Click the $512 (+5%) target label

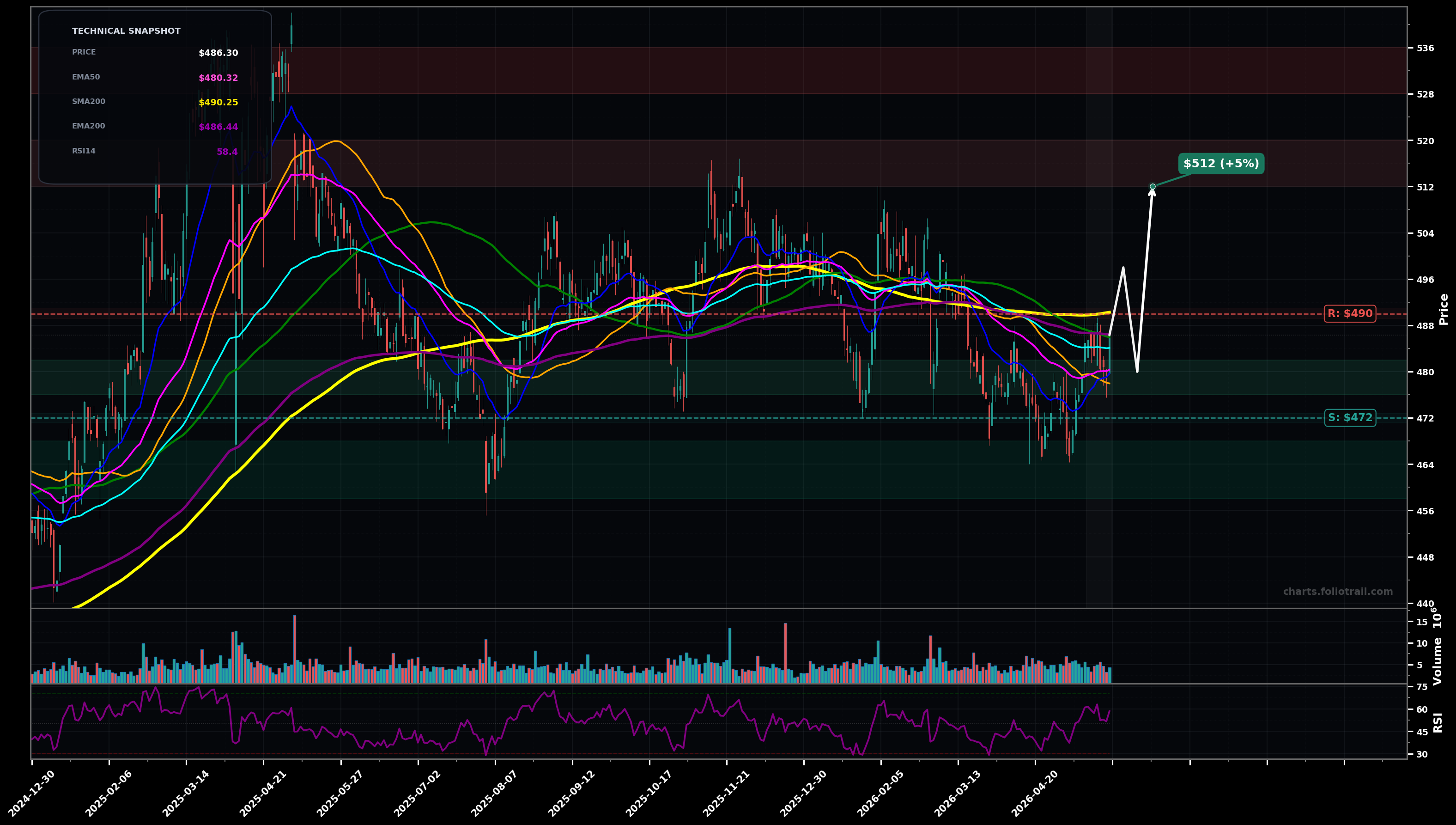1221,164
